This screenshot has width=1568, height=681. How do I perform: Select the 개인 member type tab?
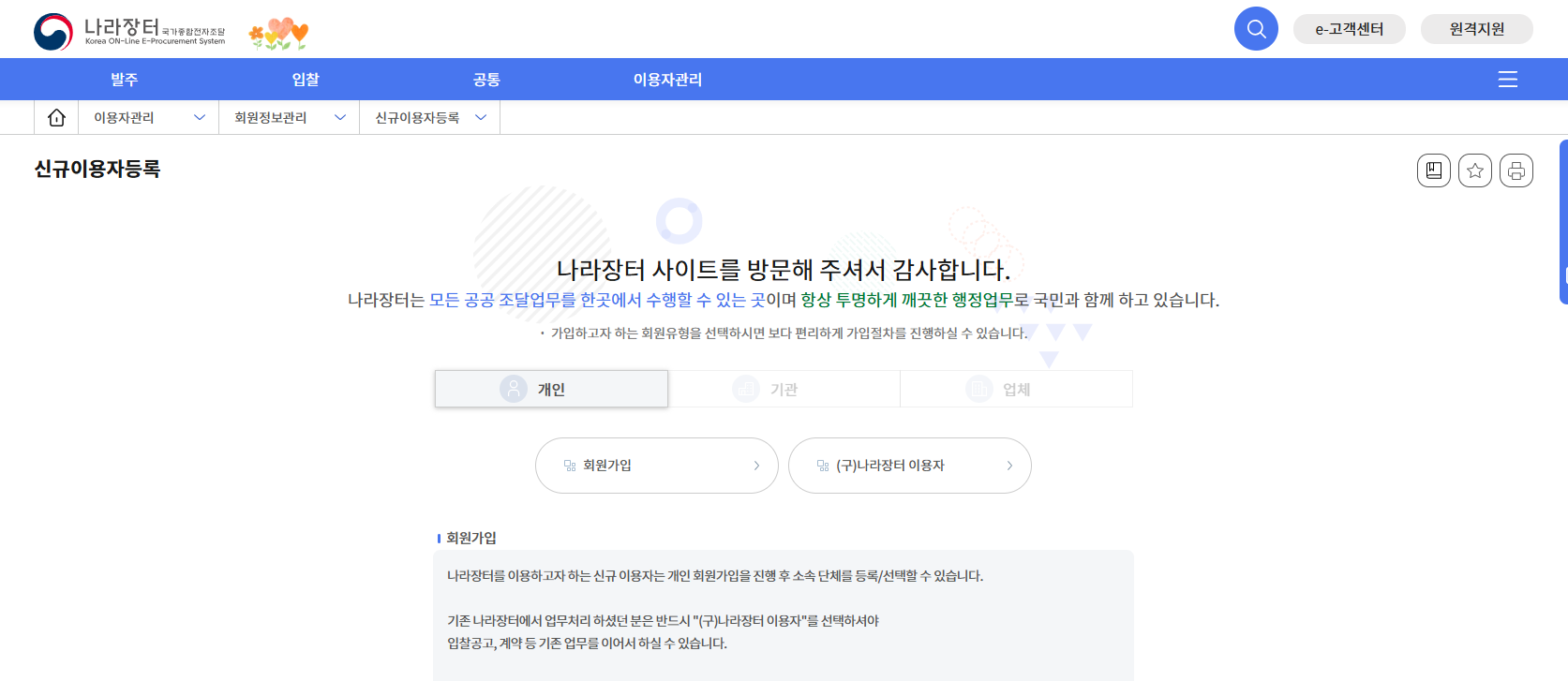click(x=551, y=389)
